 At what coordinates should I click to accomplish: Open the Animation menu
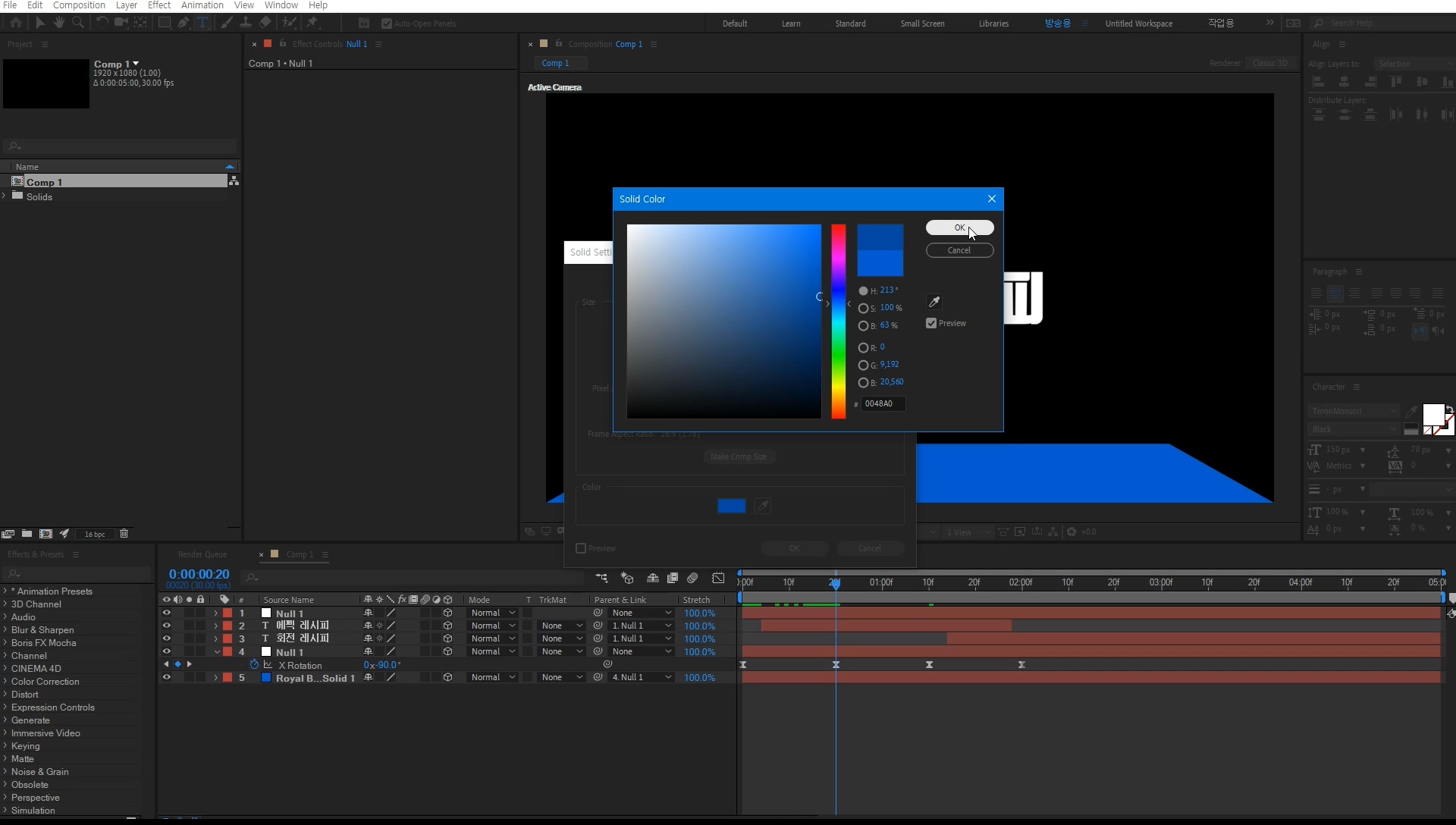pyautogui.click(x=202, y=5)
